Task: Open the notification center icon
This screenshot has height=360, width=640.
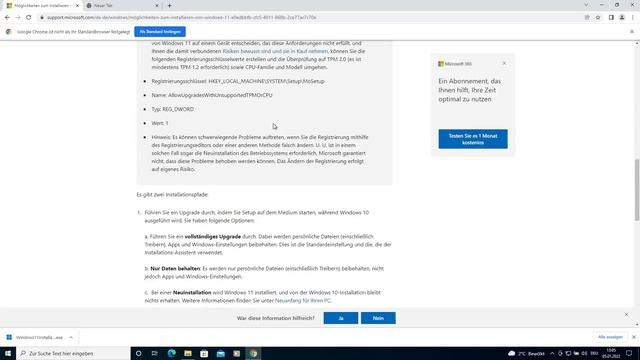Action: point(629,353)
